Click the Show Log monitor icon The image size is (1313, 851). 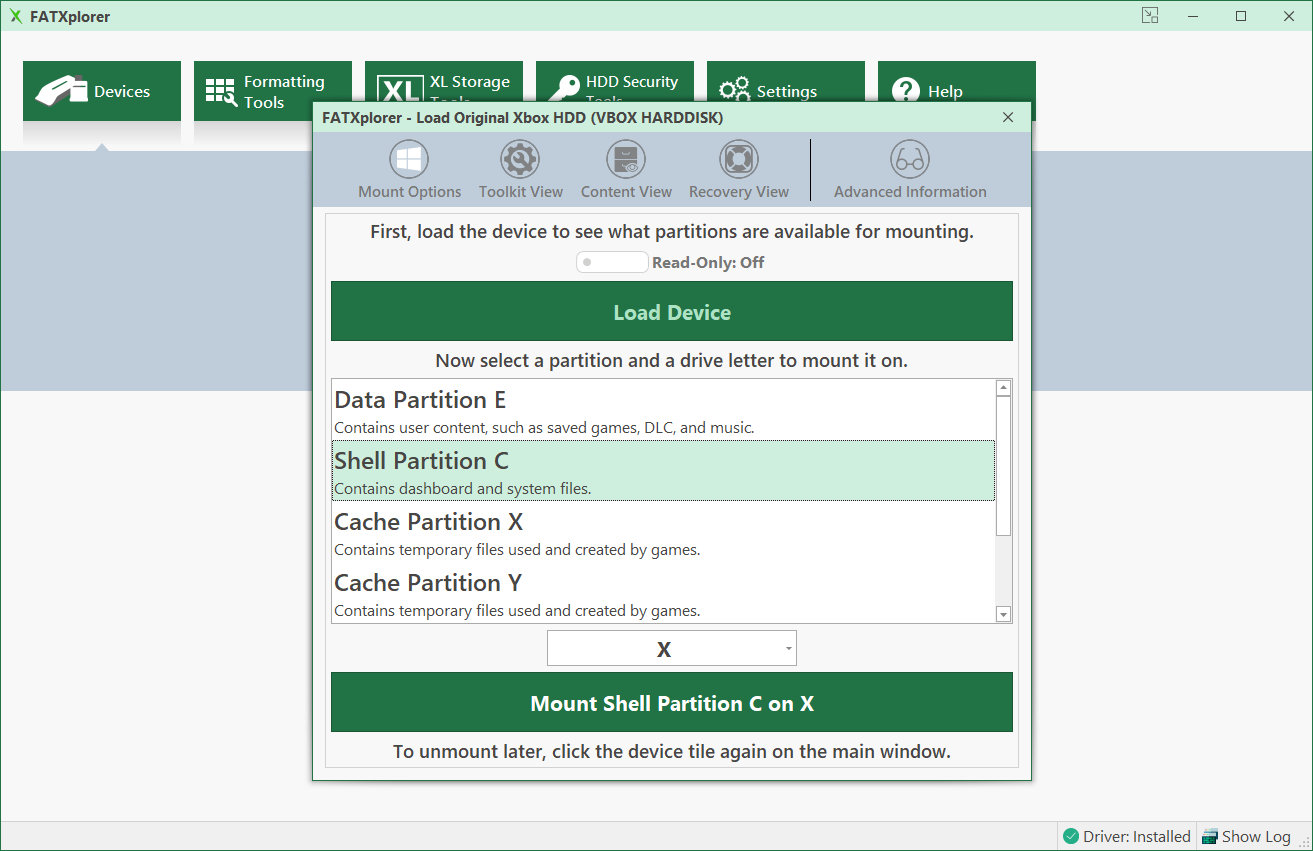pos(1210,837)
